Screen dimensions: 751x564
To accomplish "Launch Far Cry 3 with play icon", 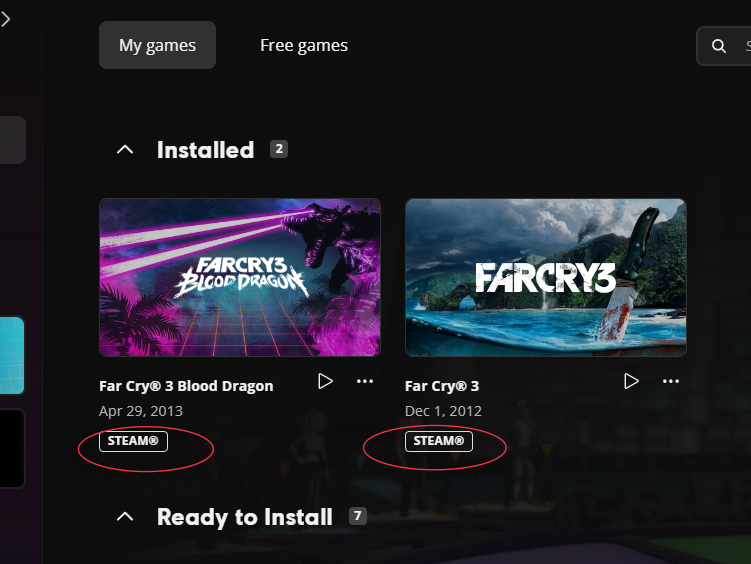I will 631,381.
